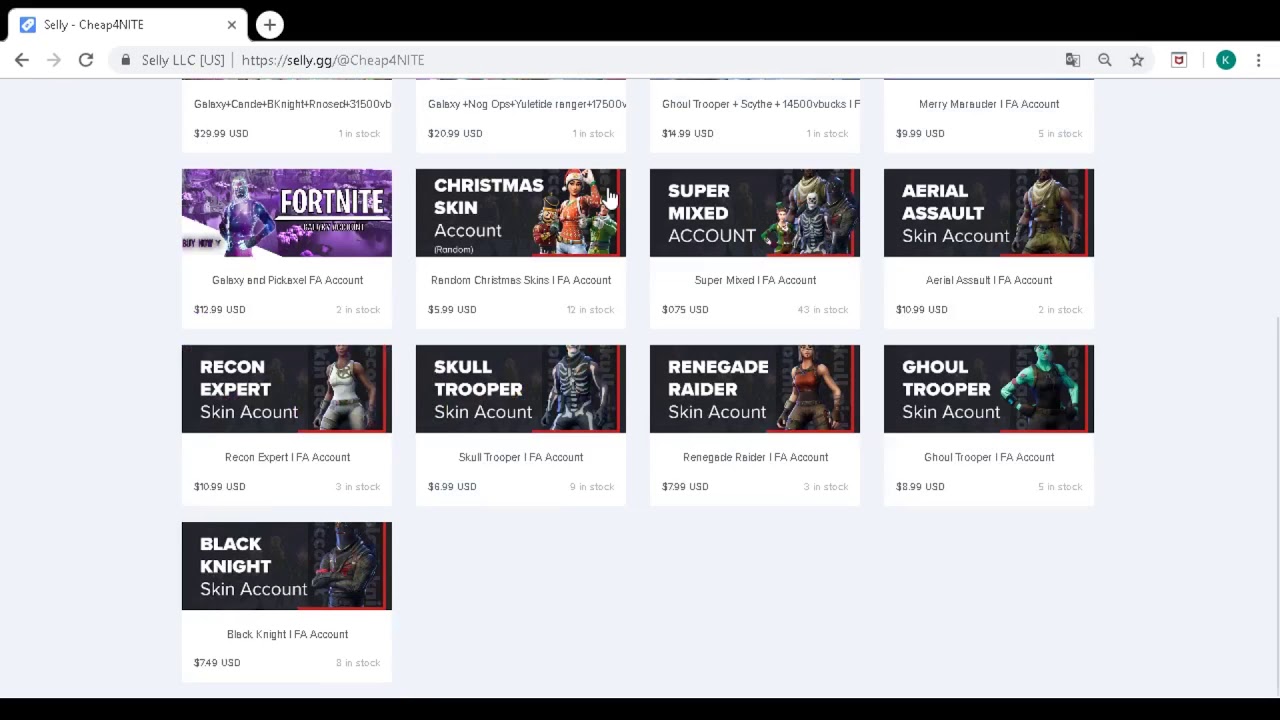Open the Black Knight Skin Account thumbnail
The height and width of the screenshot is (720, 1280).
(x=287, y=566)
